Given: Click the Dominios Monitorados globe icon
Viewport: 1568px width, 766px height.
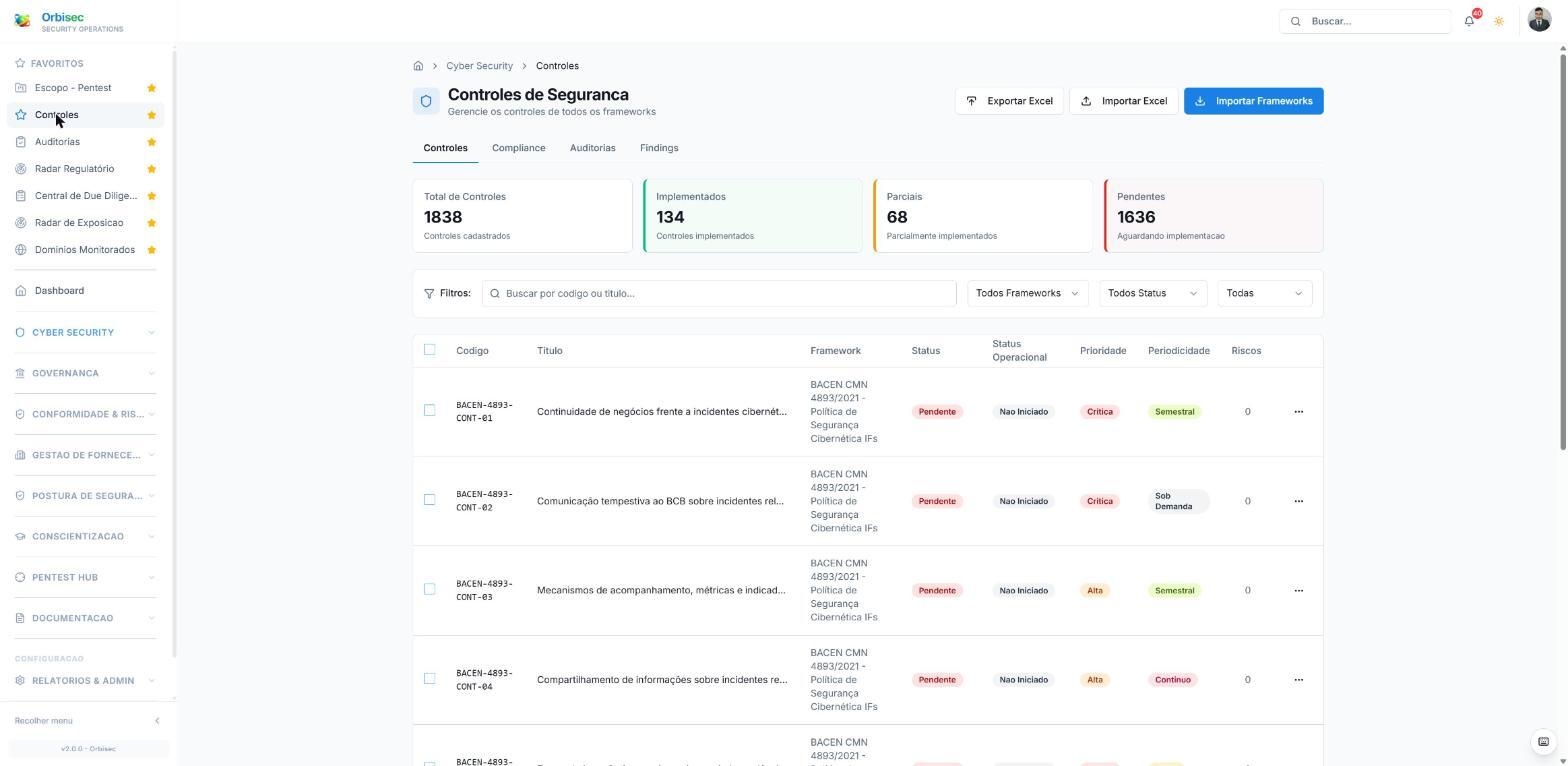Looking at the screenshot, I should [21, 250].
